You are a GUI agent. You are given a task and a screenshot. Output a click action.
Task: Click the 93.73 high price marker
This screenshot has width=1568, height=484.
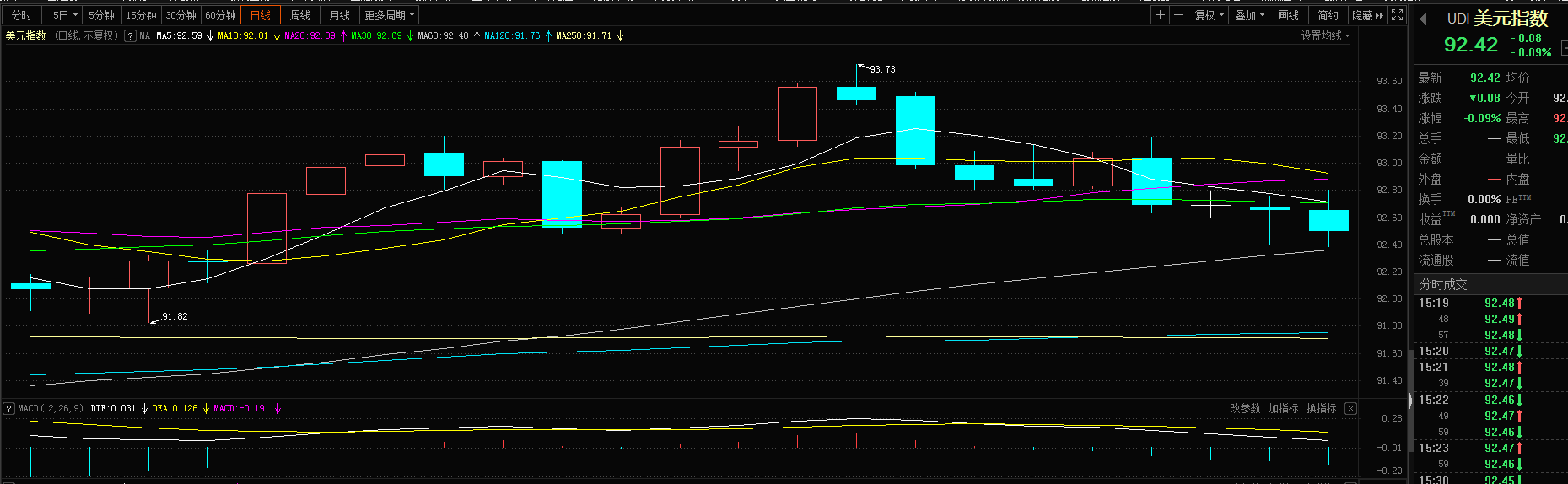[882, 69]
